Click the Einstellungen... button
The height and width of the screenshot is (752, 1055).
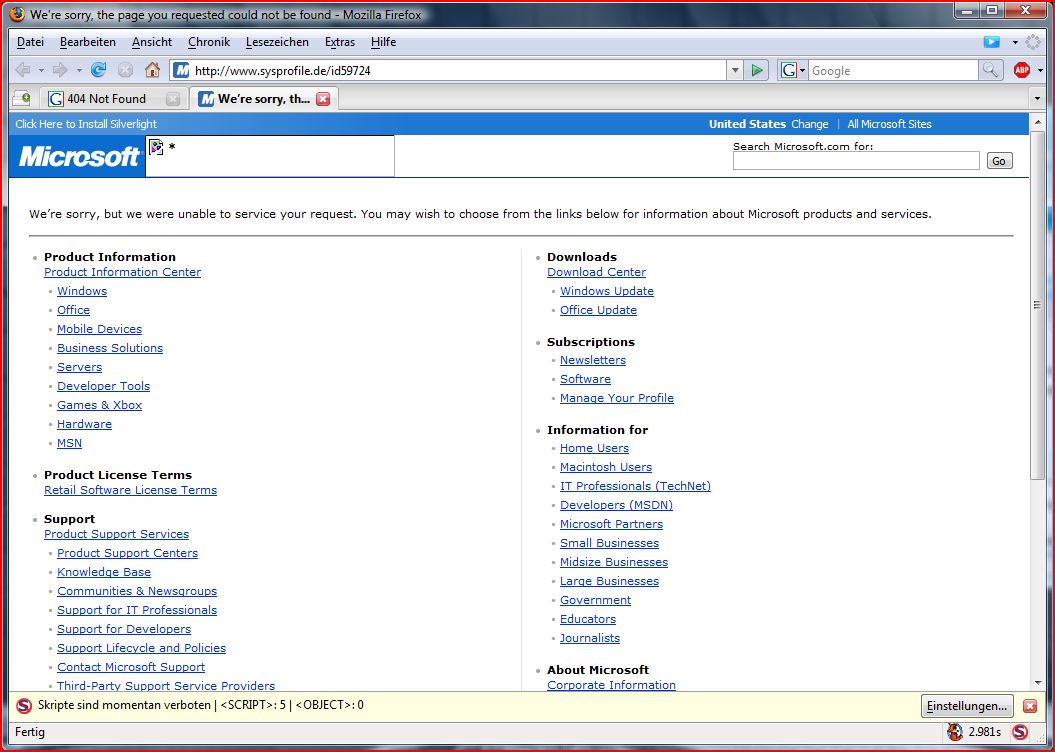[967, 706]
